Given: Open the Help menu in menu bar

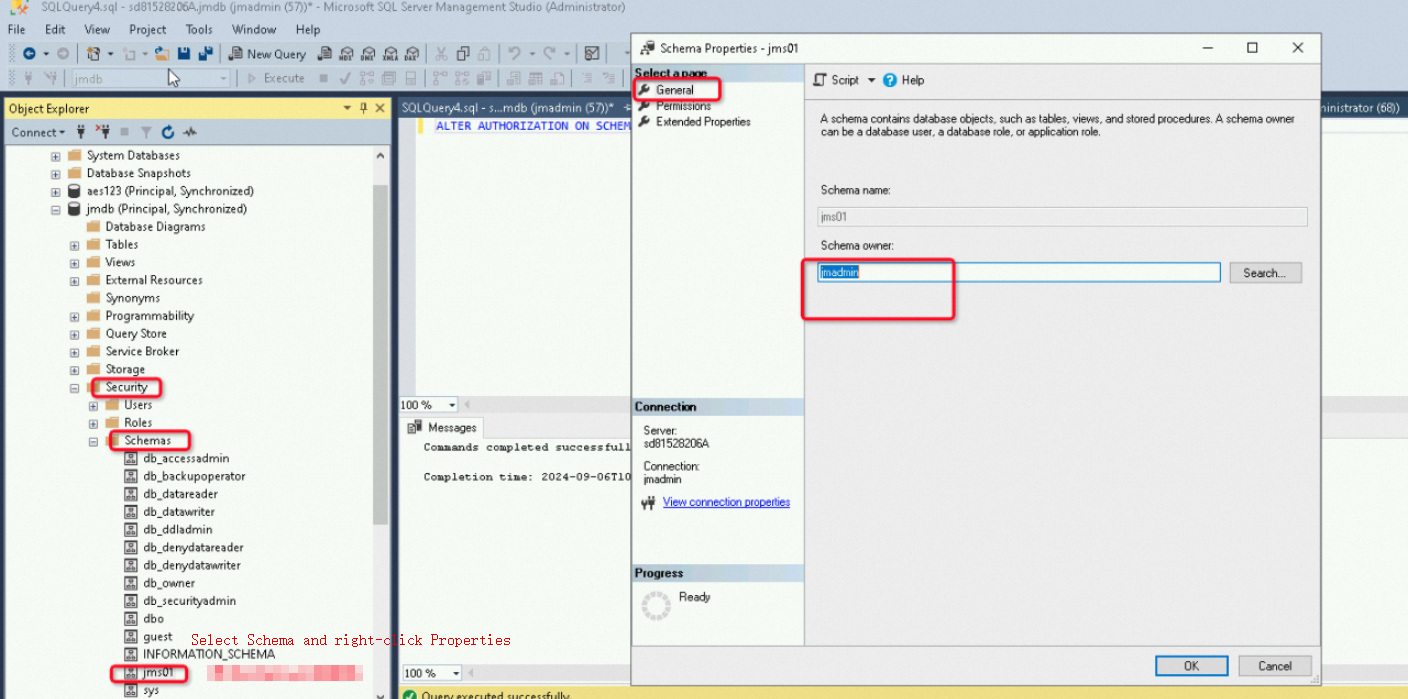Looking at the screenshot, I should click(x=308, y=29).
